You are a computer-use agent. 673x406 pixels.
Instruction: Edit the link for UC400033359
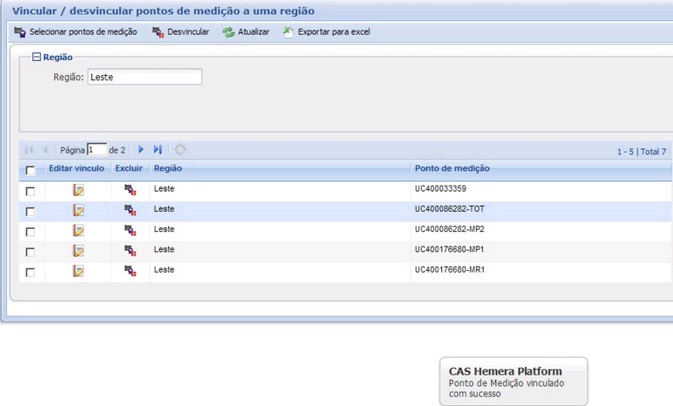click(78, 190)
